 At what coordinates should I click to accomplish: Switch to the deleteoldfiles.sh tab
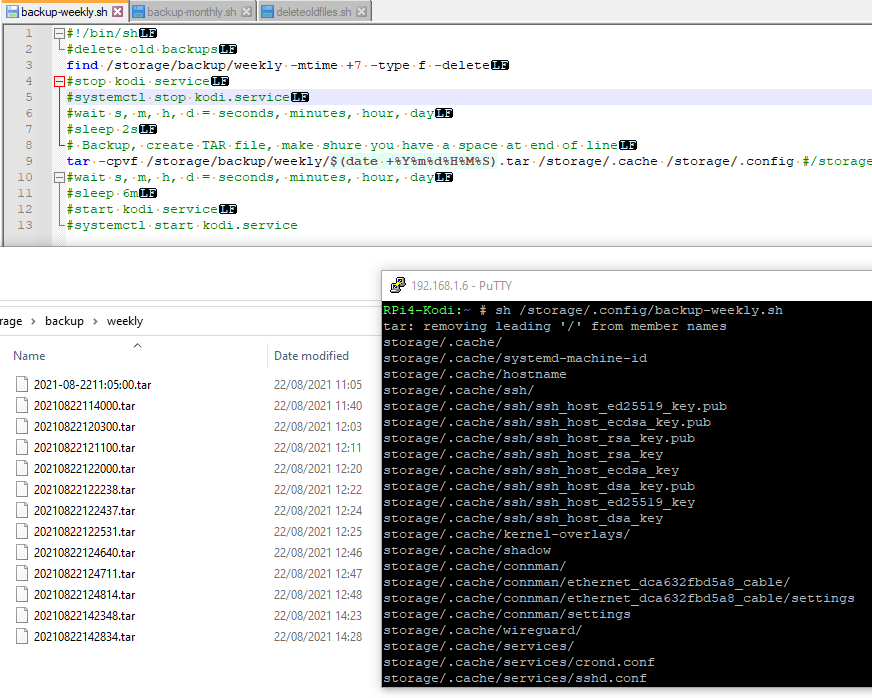[x=313, y=12]
